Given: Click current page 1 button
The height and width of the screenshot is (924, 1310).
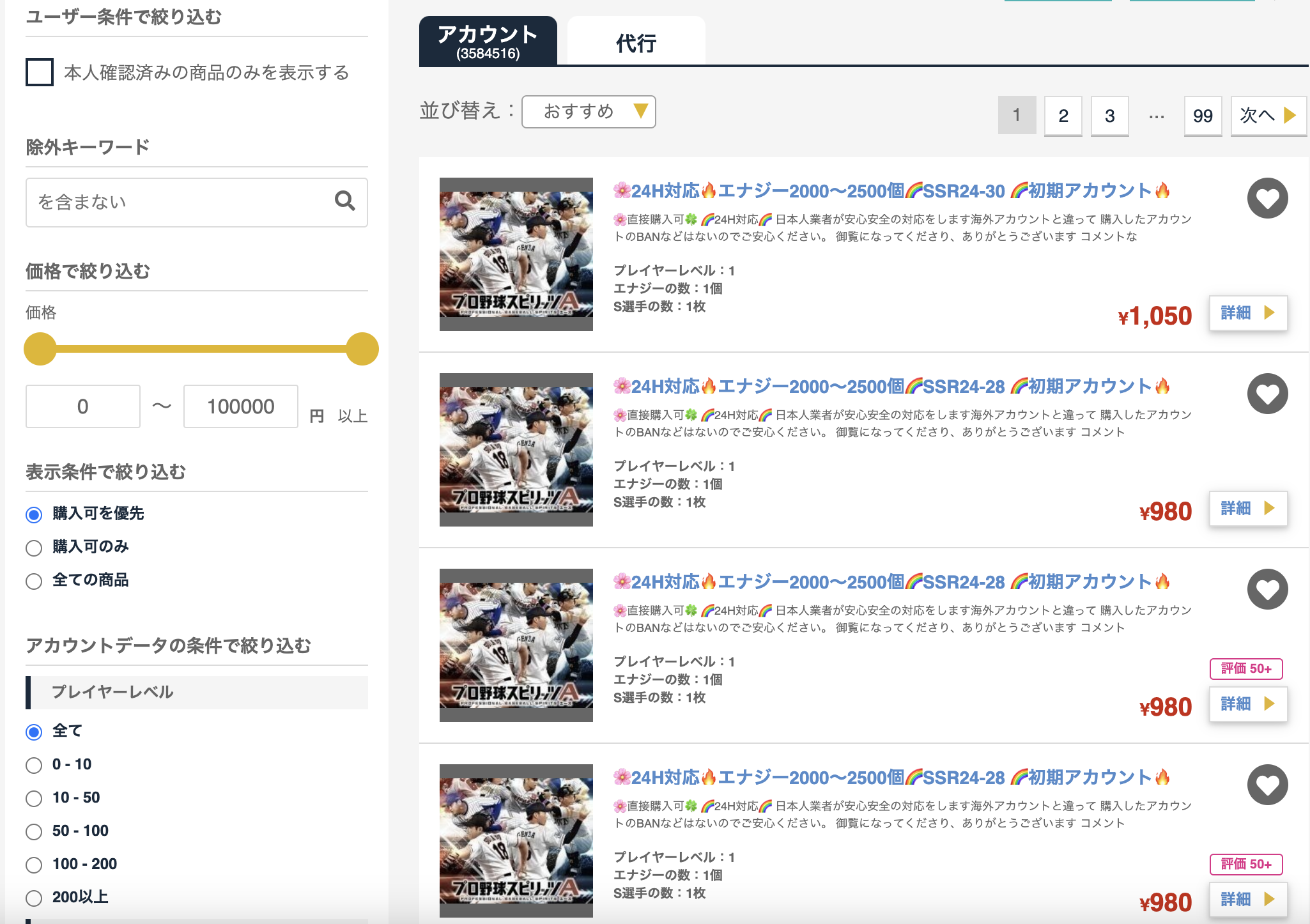Looking at the screenshot, I should (x=1017, y=116).
